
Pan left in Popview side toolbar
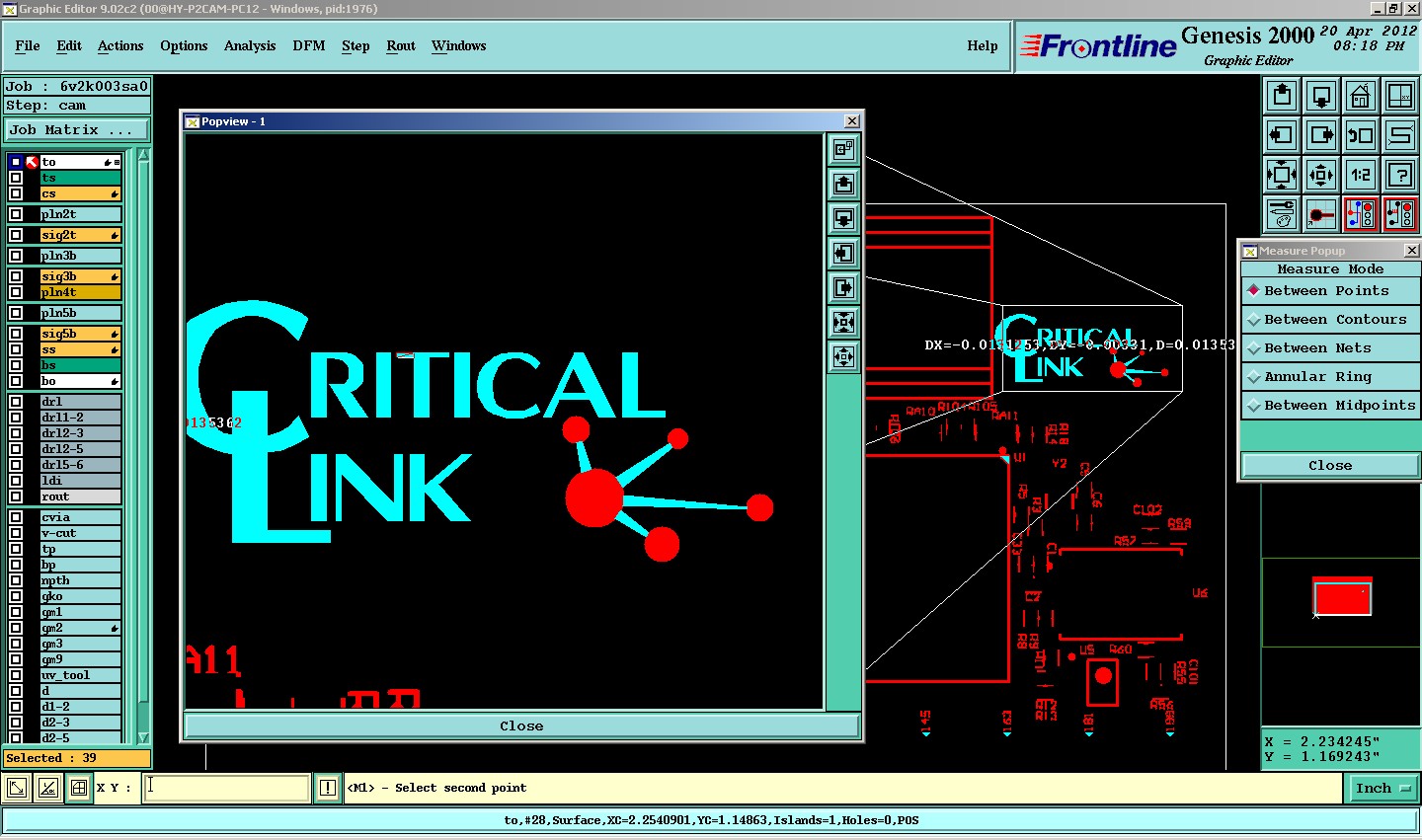tap(843, 253)
